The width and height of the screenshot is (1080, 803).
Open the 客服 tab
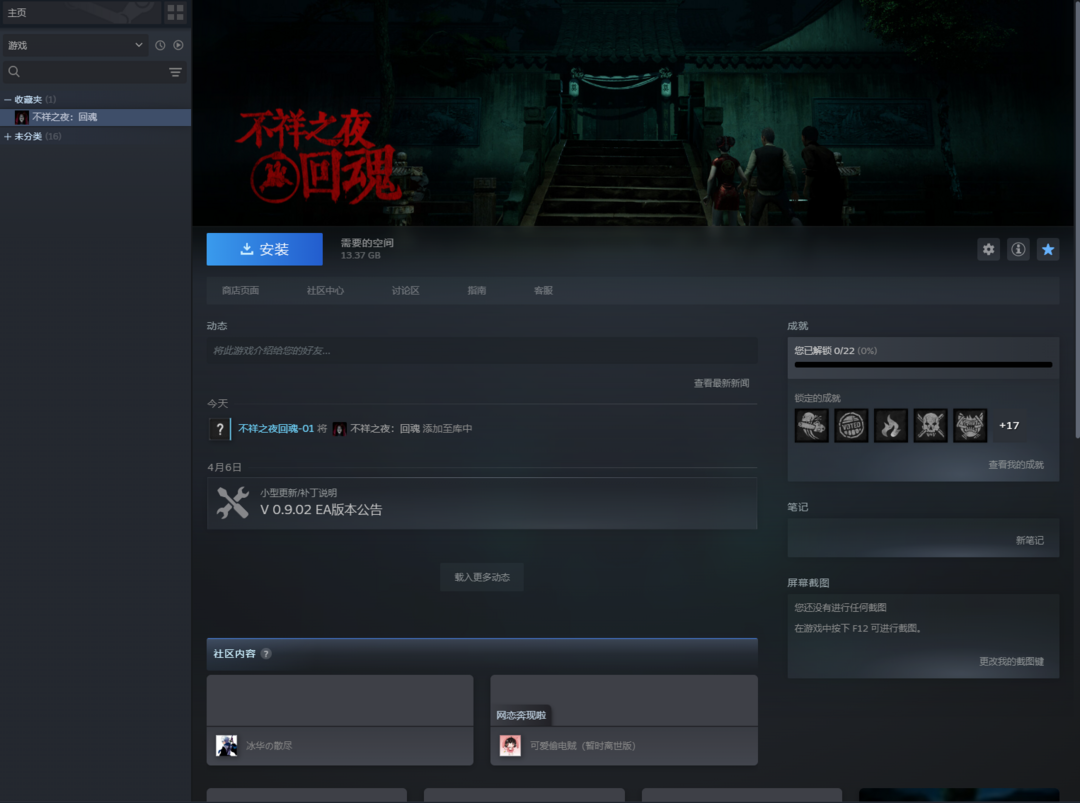click(543, 291)
